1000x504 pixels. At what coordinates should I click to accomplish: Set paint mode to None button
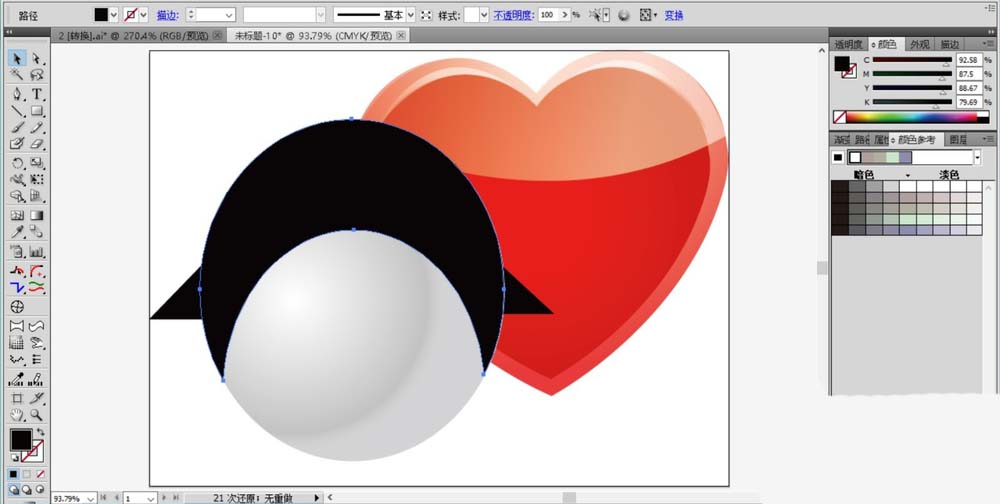click(x=40, y=475)
